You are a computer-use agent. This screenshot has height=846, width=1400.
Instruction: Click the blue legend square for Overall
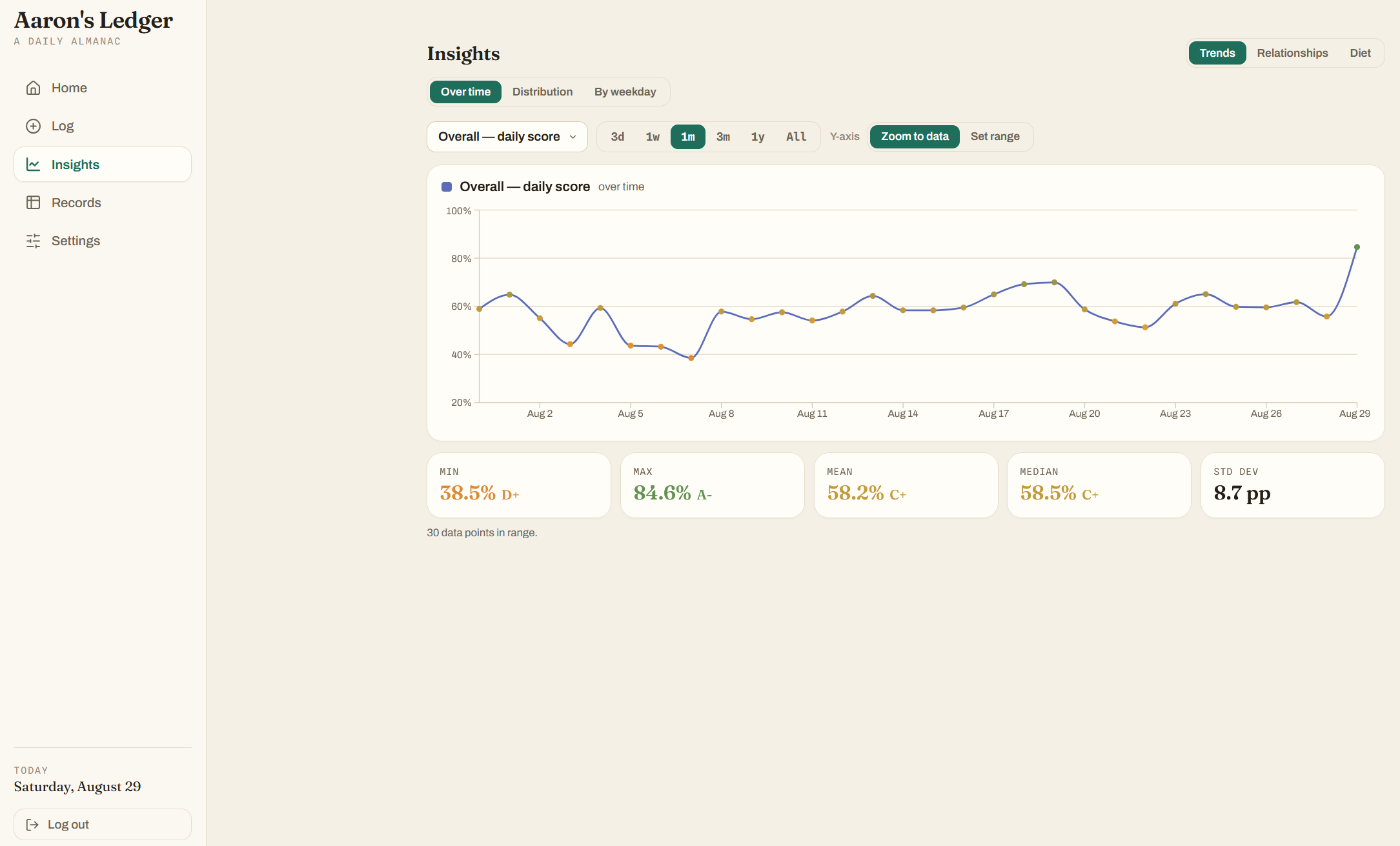pyautogui.click(x=446, y=186)
